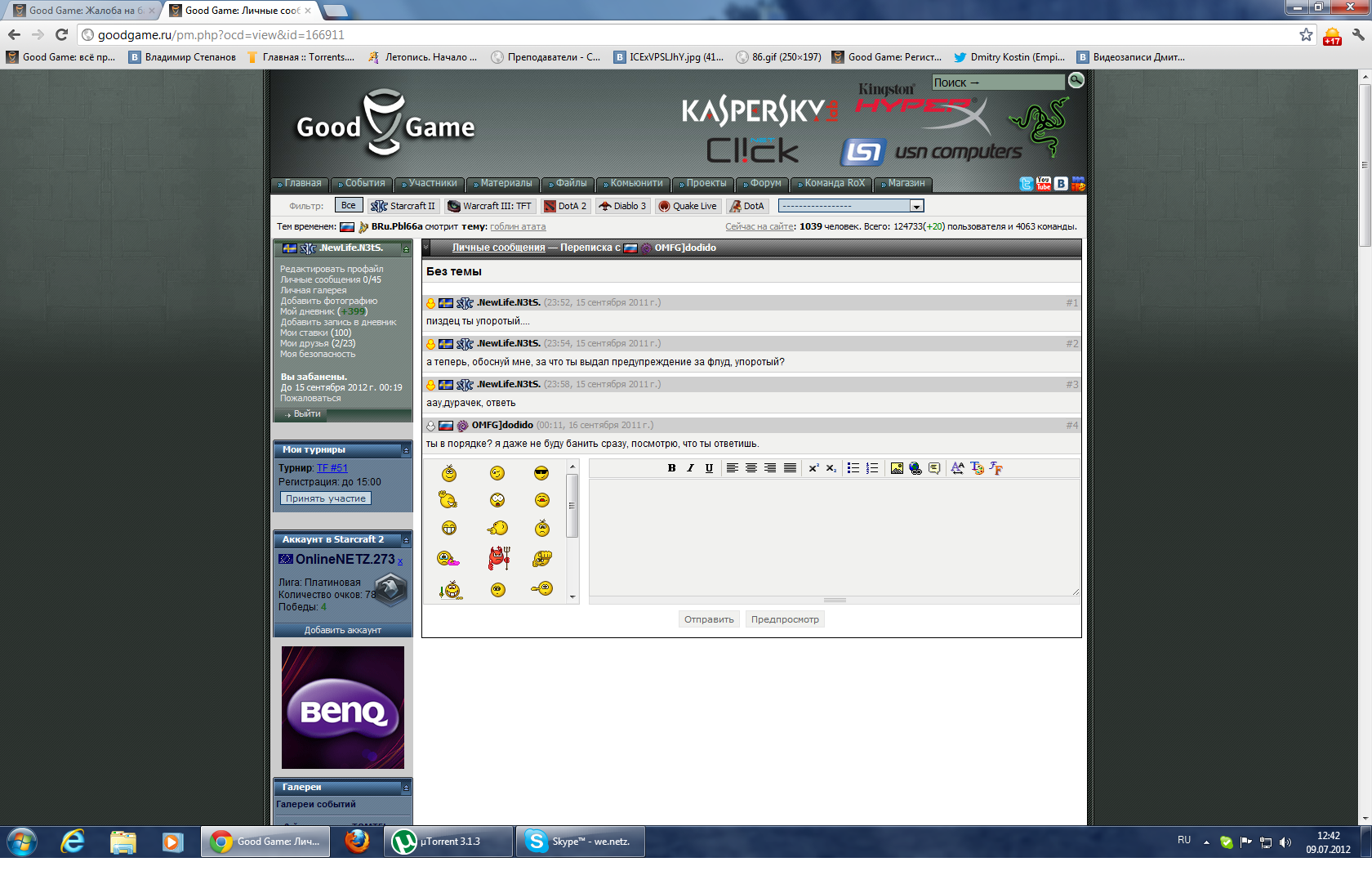The image size is (1372, 871).
Task: Align message text left
Action: (733, 468)
